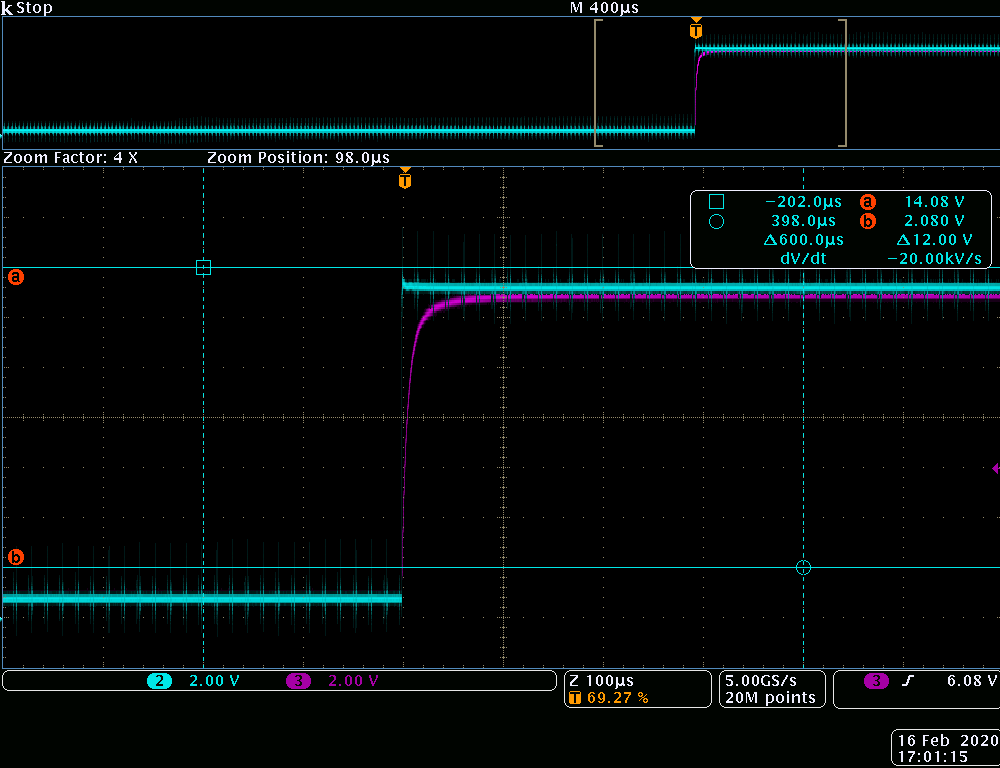This screenshot has width=1000, height=768.
Task: Click the square cursor handle on waveform
Action: pyautogui.click(x=204, y=267)
